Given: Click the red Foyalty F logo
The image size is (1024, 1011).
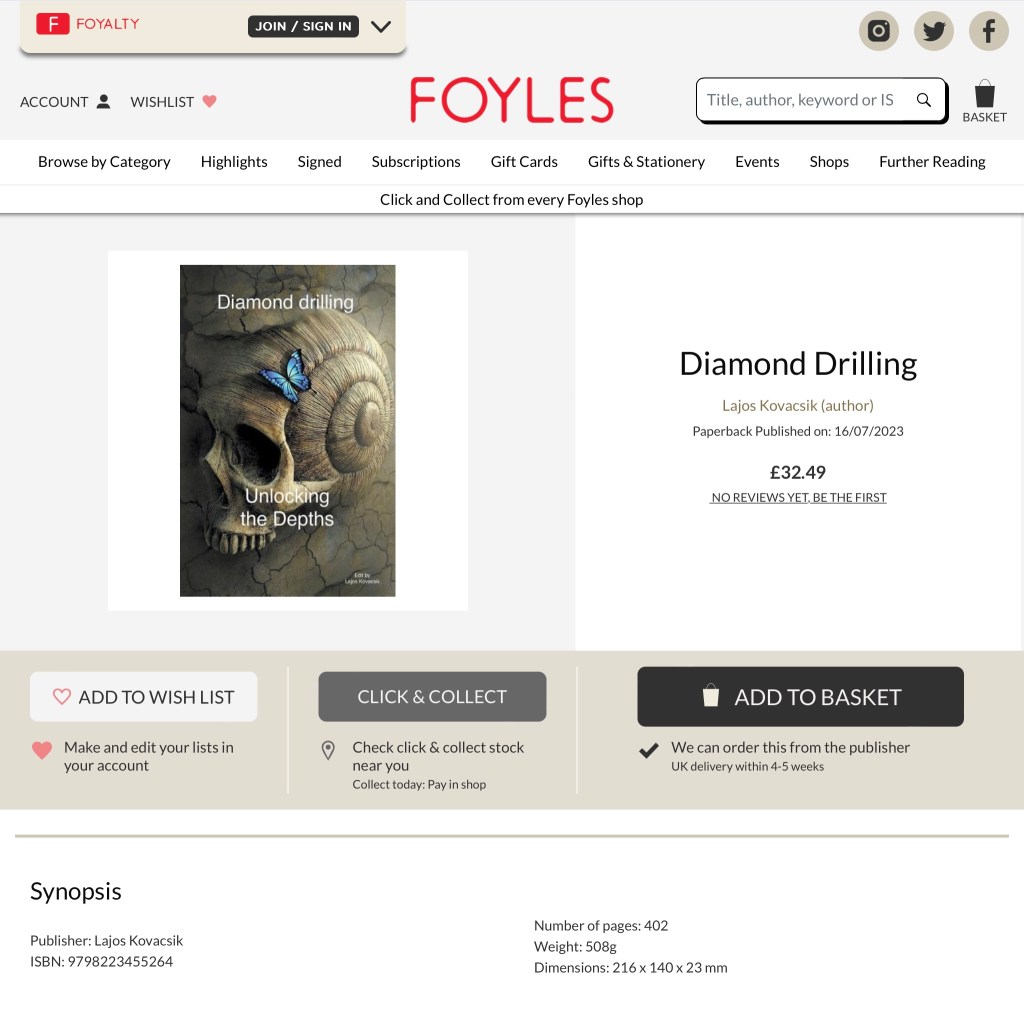Looking at the screenshot, I should point(53,24).
